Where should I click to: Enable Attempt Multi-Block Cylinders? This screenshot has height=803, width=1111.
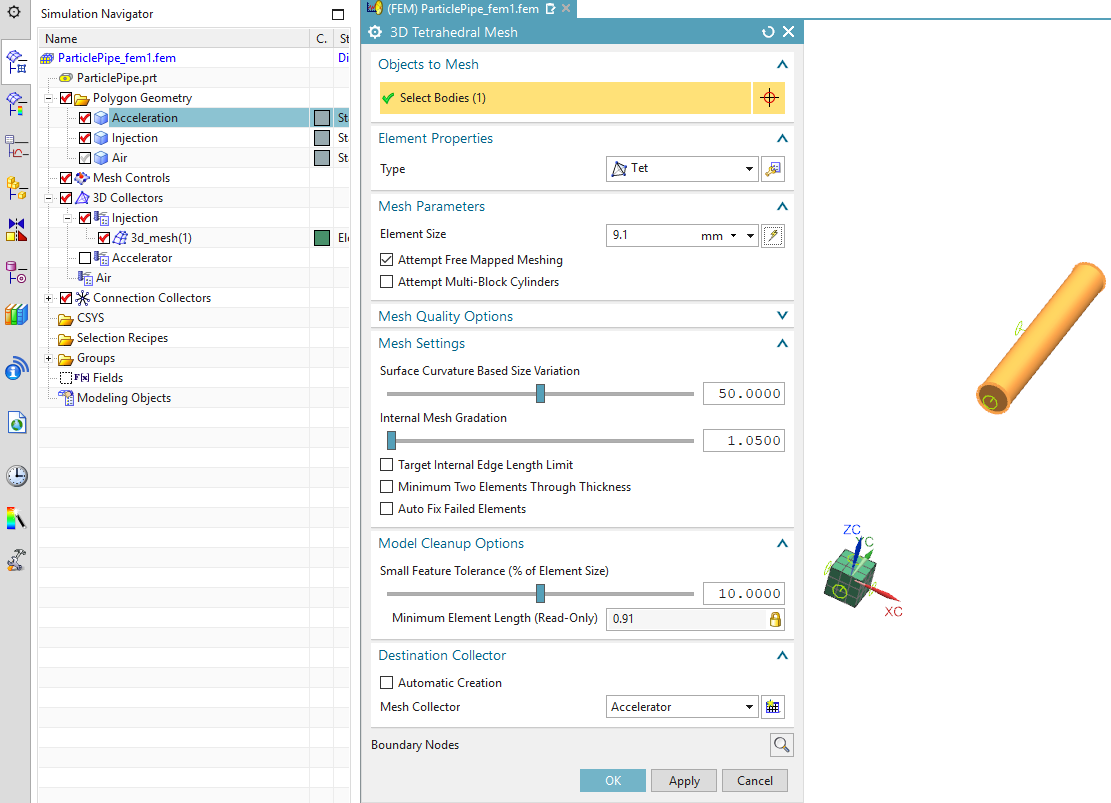tap(387, 282)
